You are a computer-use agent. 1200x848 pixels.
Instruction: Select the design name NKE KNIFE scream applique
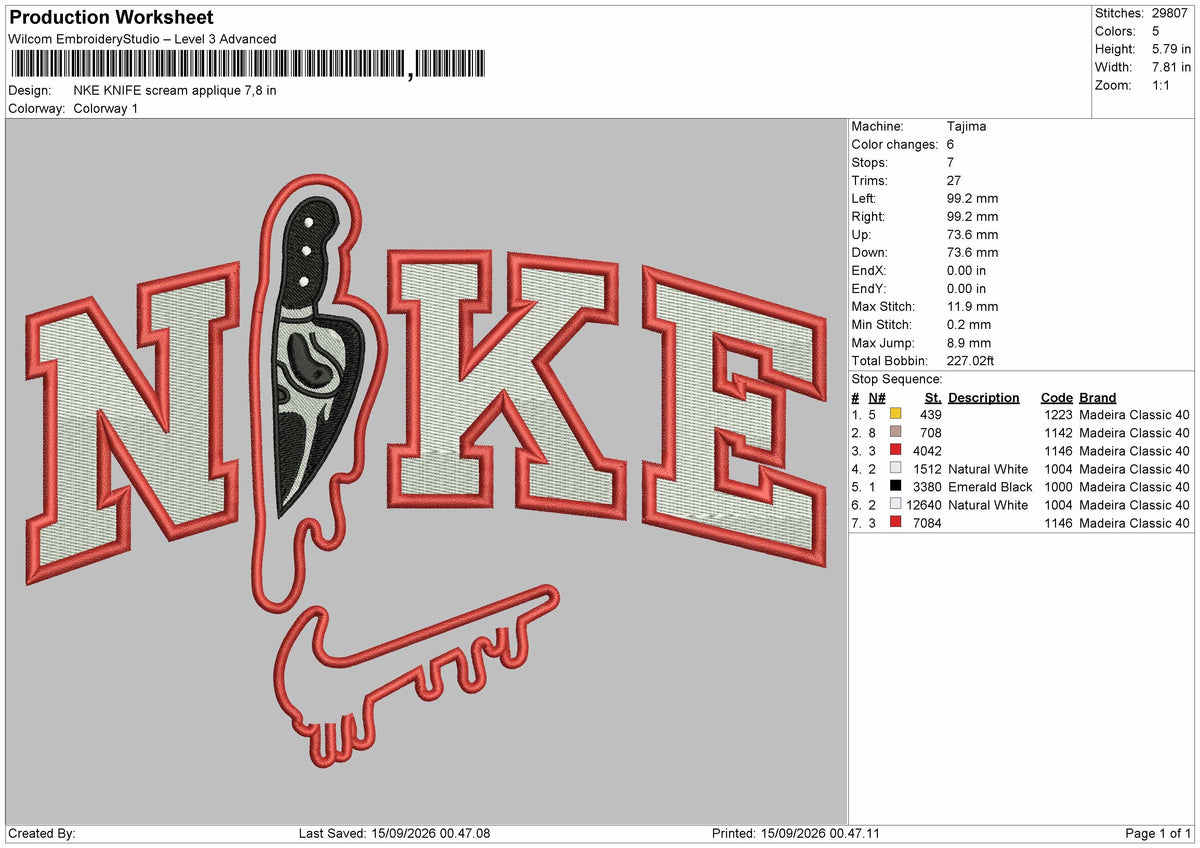(x=175, y=90)
